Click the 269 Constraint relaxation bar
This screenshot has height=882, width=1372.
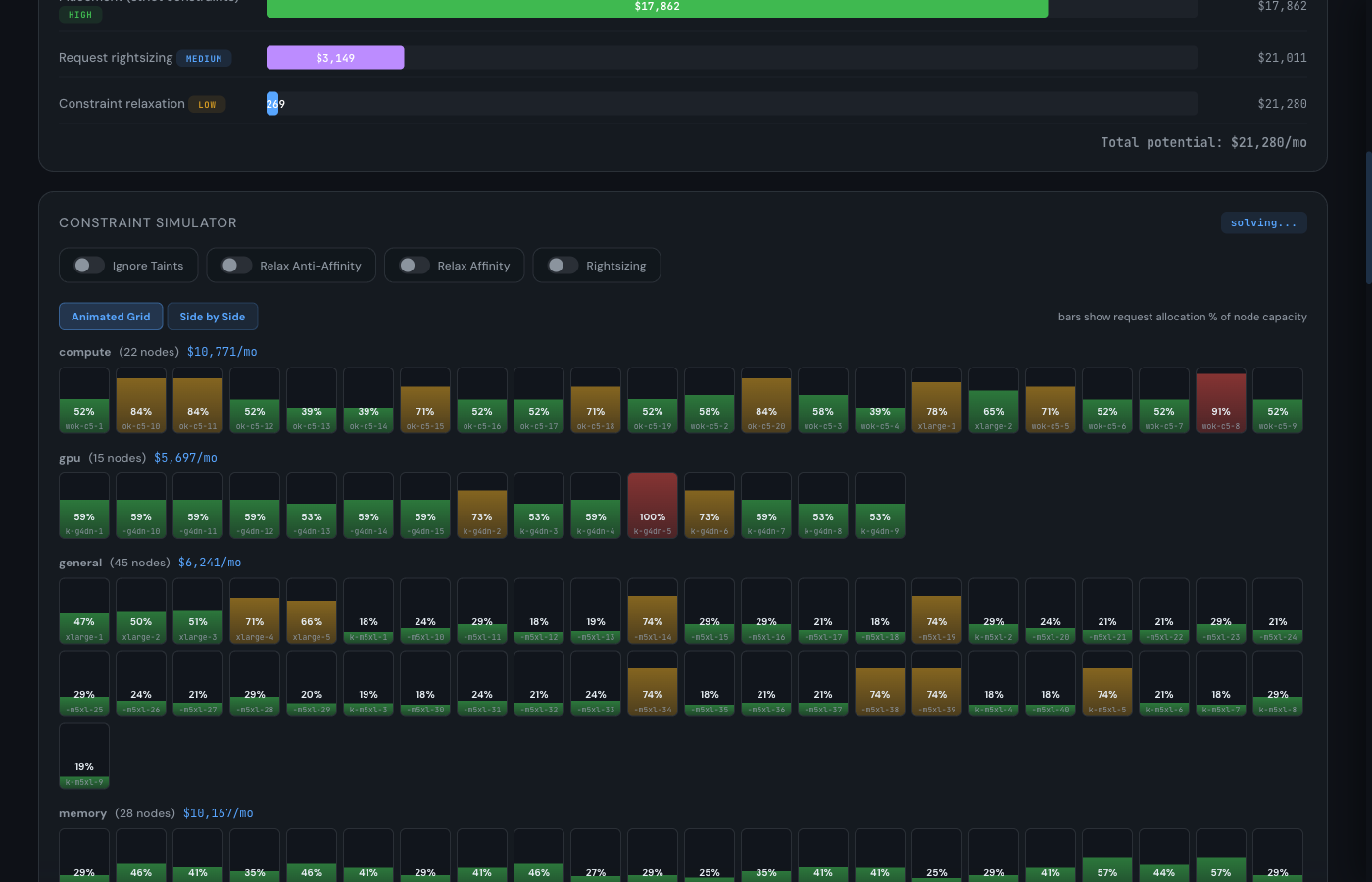[272, 104]
